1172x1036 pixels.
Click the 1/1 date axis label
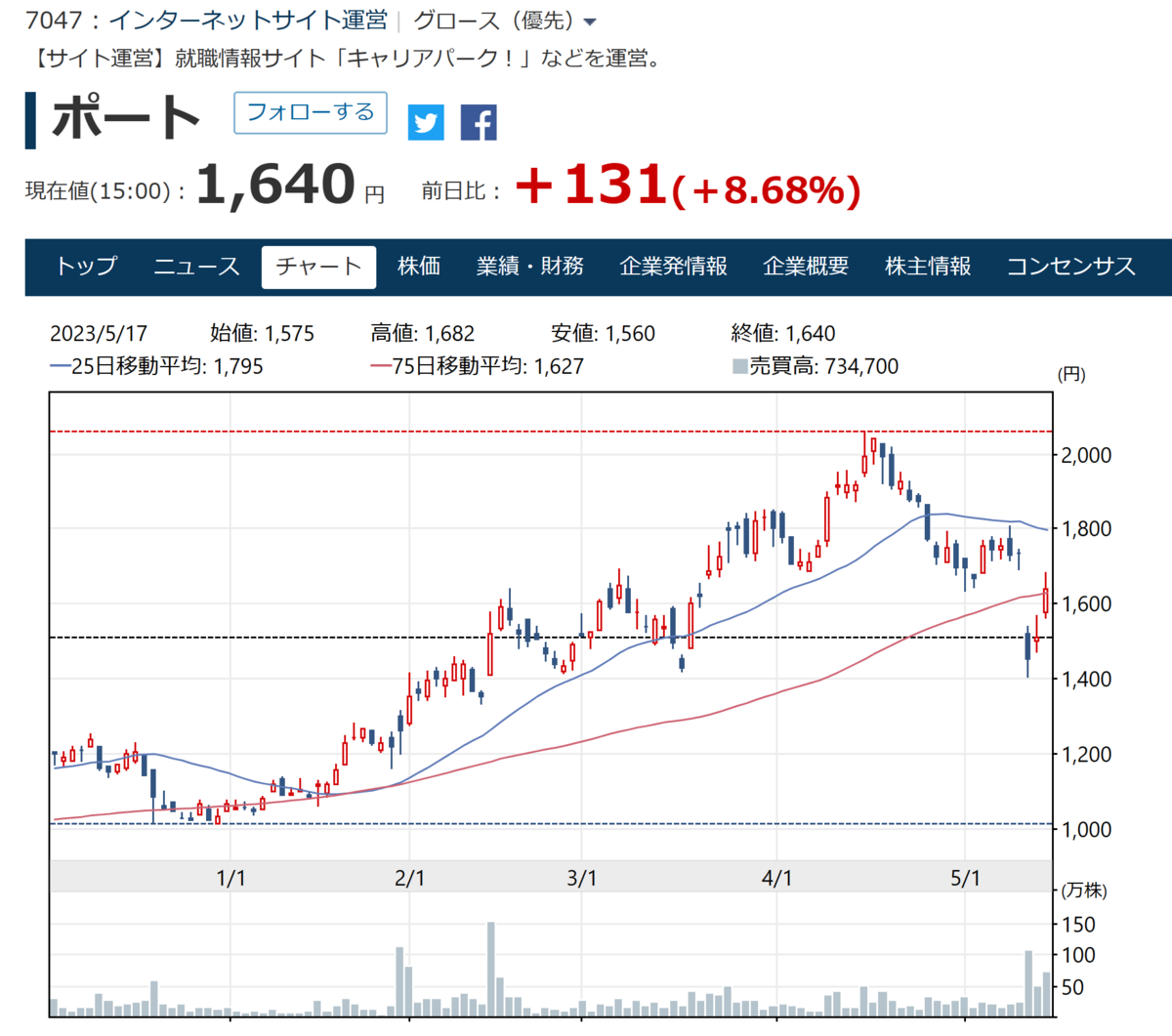pos(230,878)
